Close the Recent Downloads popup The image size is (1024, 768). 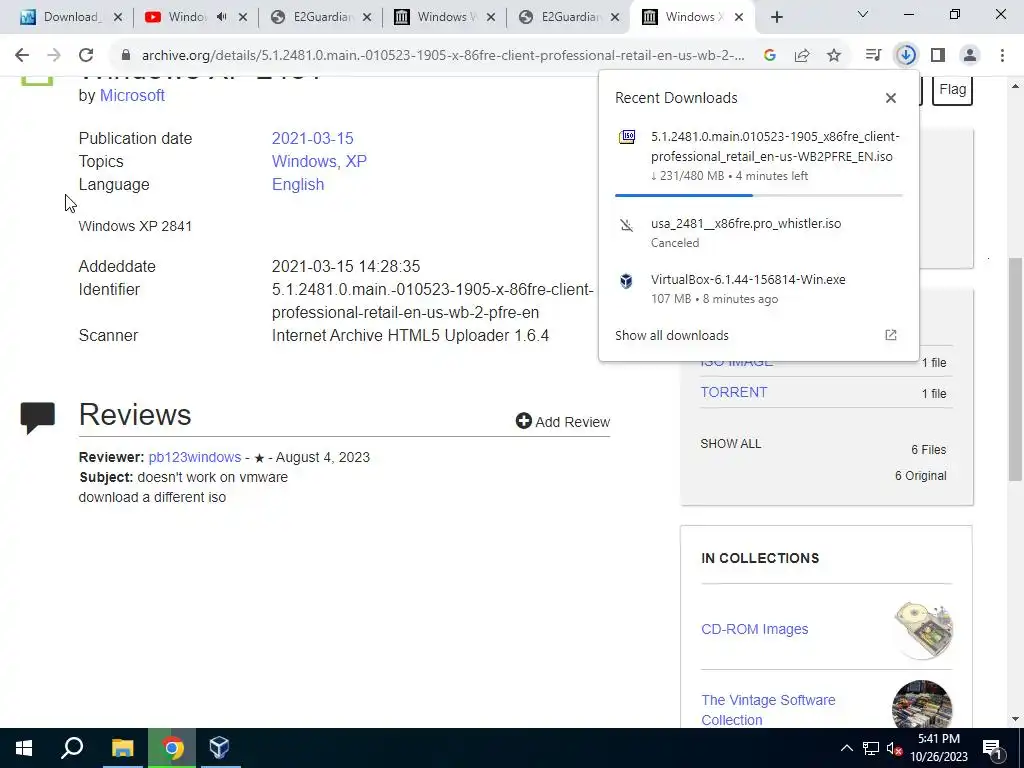click(x=891, y=98)
